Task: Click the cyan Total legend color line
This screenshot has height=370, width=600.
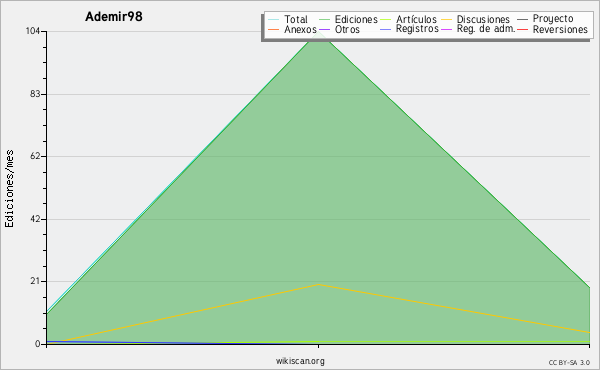Action: pos(273,19)
